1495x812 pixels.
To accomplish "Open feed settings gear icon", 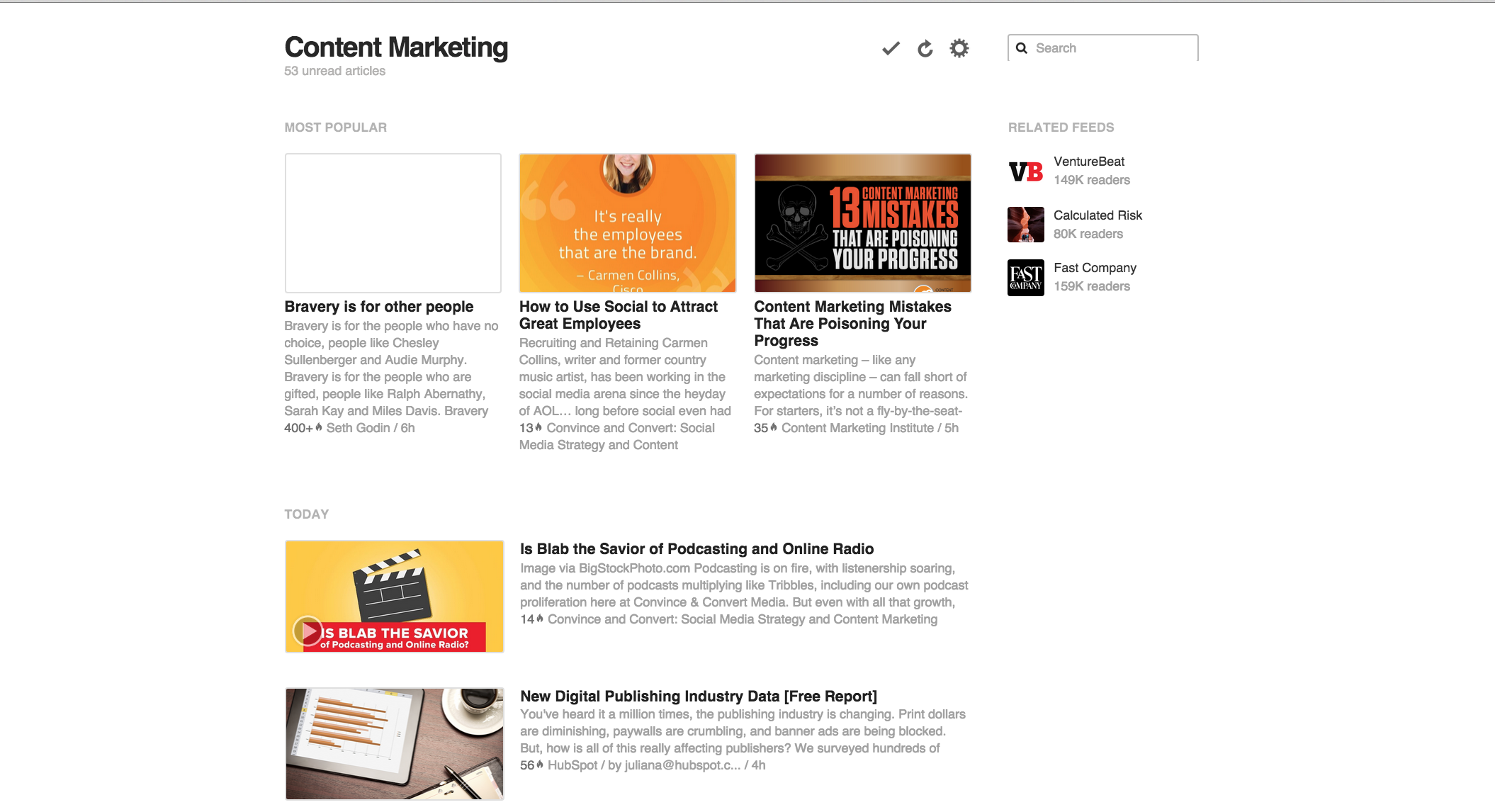I will pyautogui.click(x=959, y=48).
